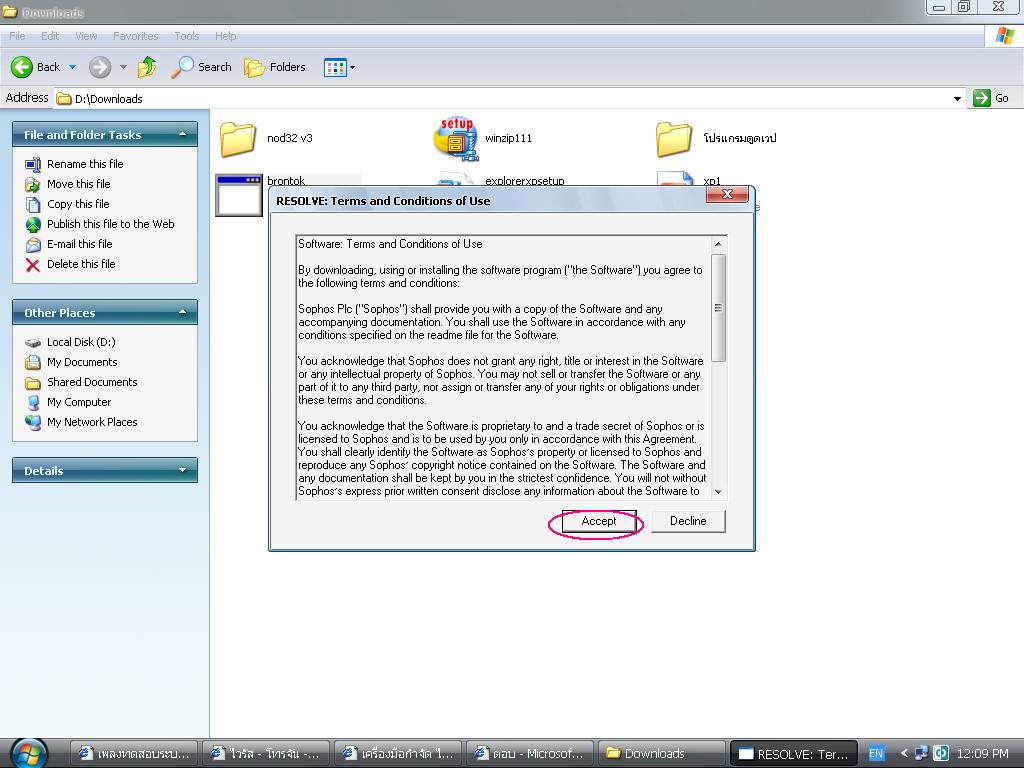Click the network connection tray icon
The height and width of the screenshot is (768, 1024).
click(921, 753)
